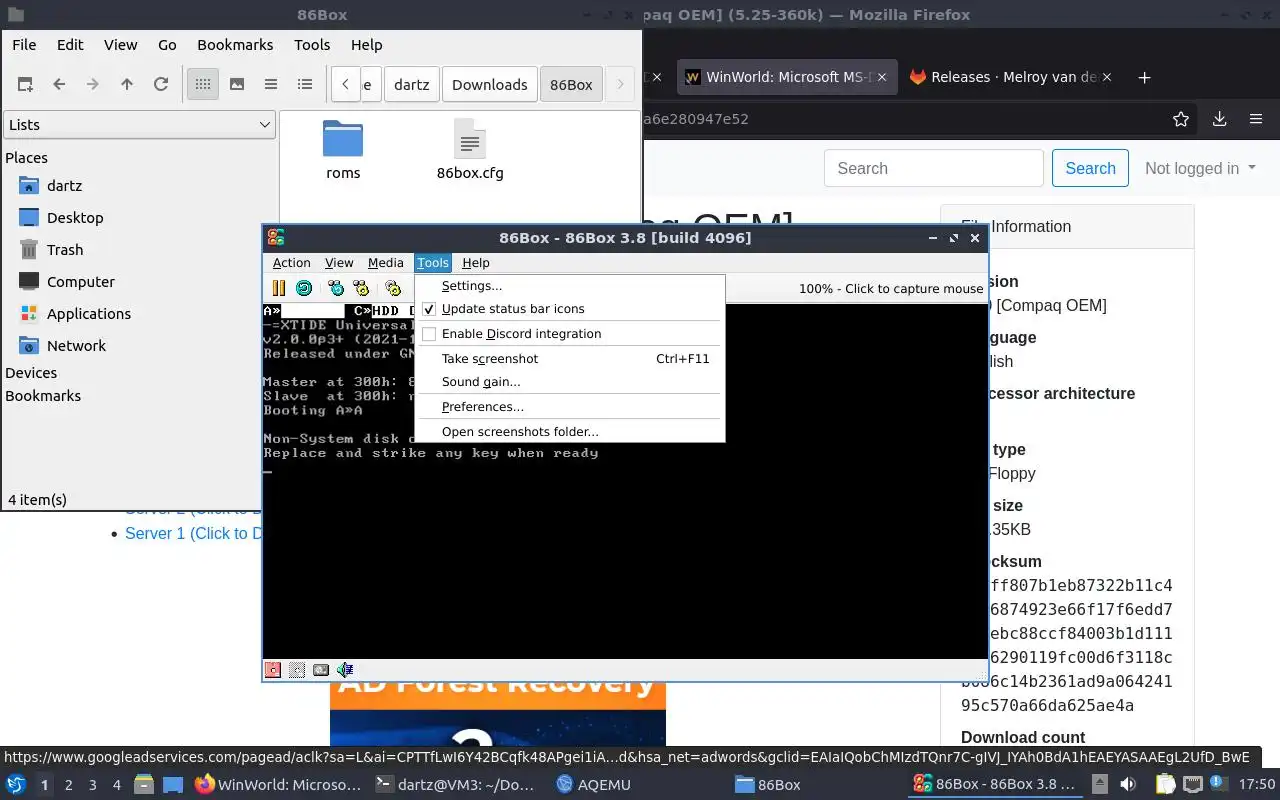Go forward in file manager
This screenshot has width=1280, height=800.
coord(93,85)
